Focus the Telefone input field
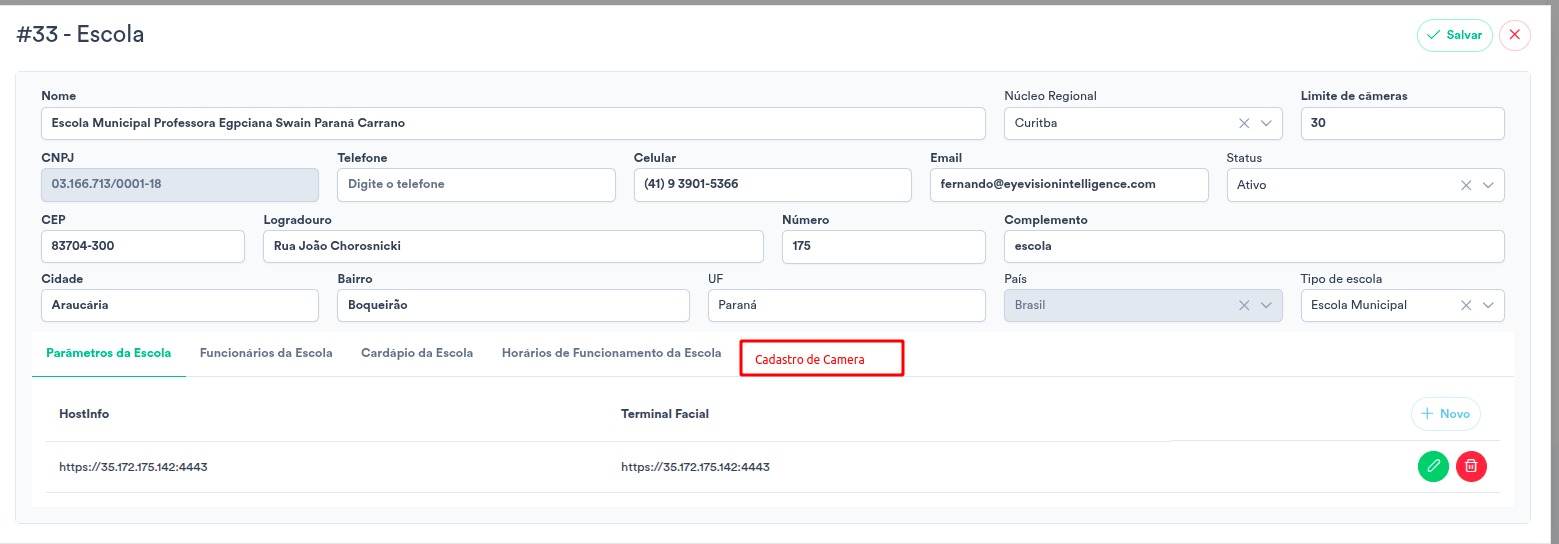 pyautogui.click(x=476, y=185)
